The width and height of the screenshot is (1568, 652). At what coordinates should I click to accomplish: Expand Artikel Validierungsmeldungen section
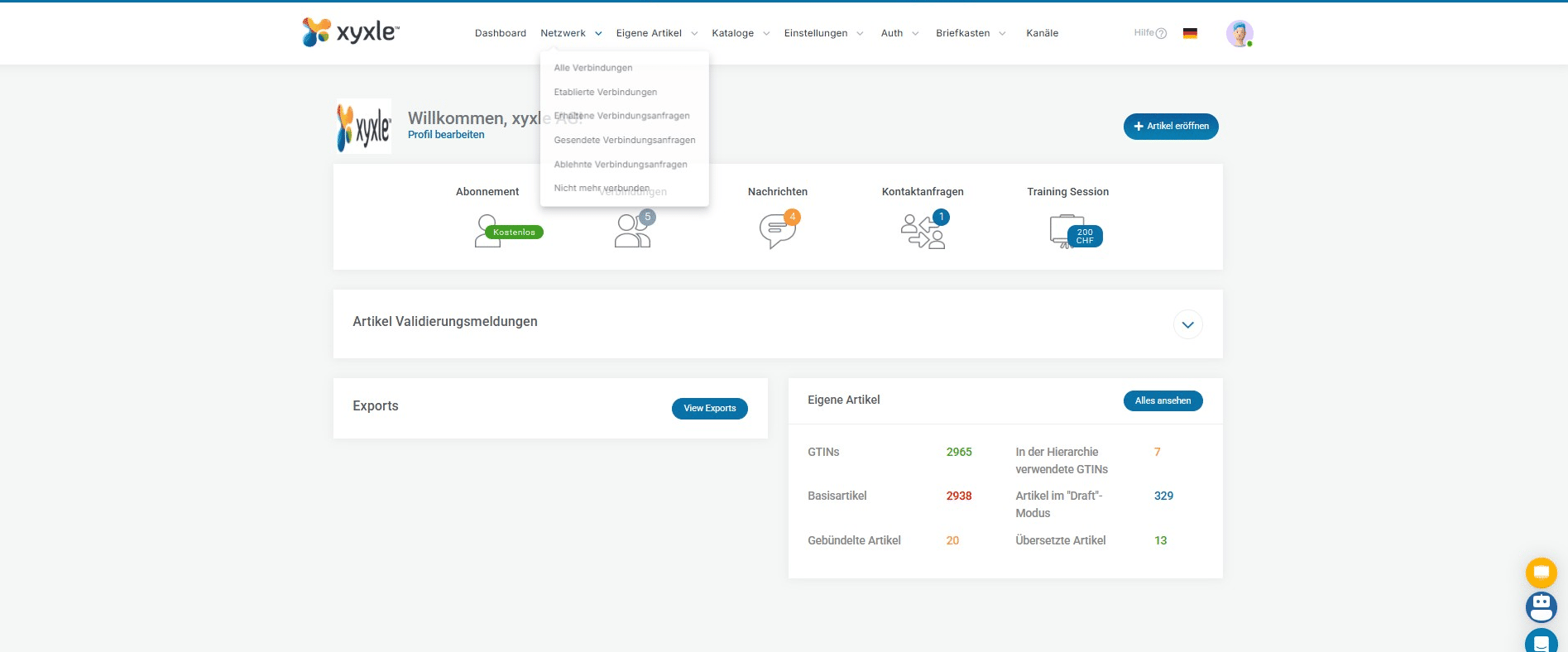(1187, 324)
